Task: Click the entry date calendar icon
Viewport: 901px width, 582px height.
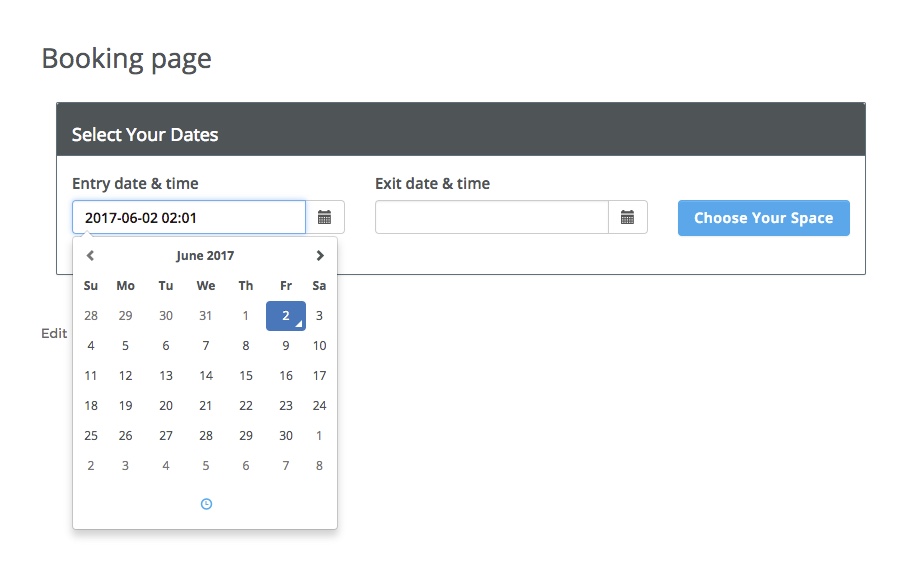Action: (325, 217)
